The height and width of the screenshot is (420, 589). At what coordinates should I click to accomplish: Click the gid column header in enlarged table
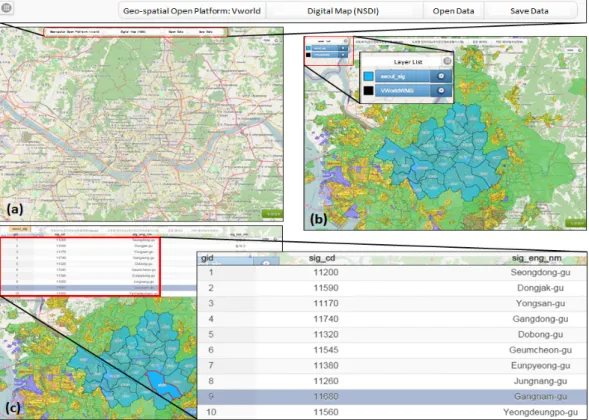(x=207, y=258)
